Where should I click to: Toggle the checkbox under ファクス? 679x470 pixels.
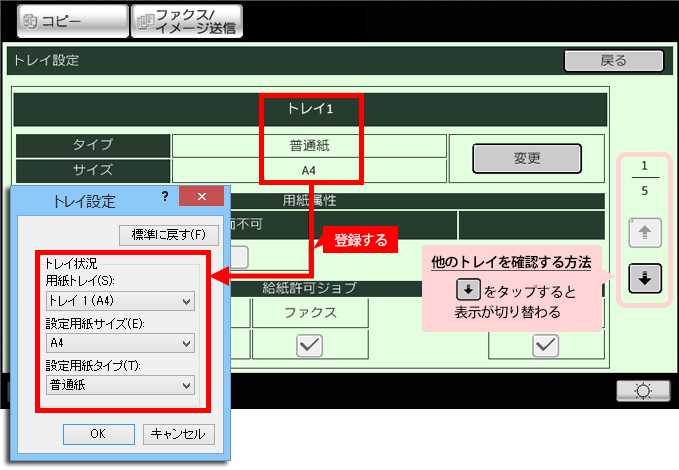tap(309, 345)
